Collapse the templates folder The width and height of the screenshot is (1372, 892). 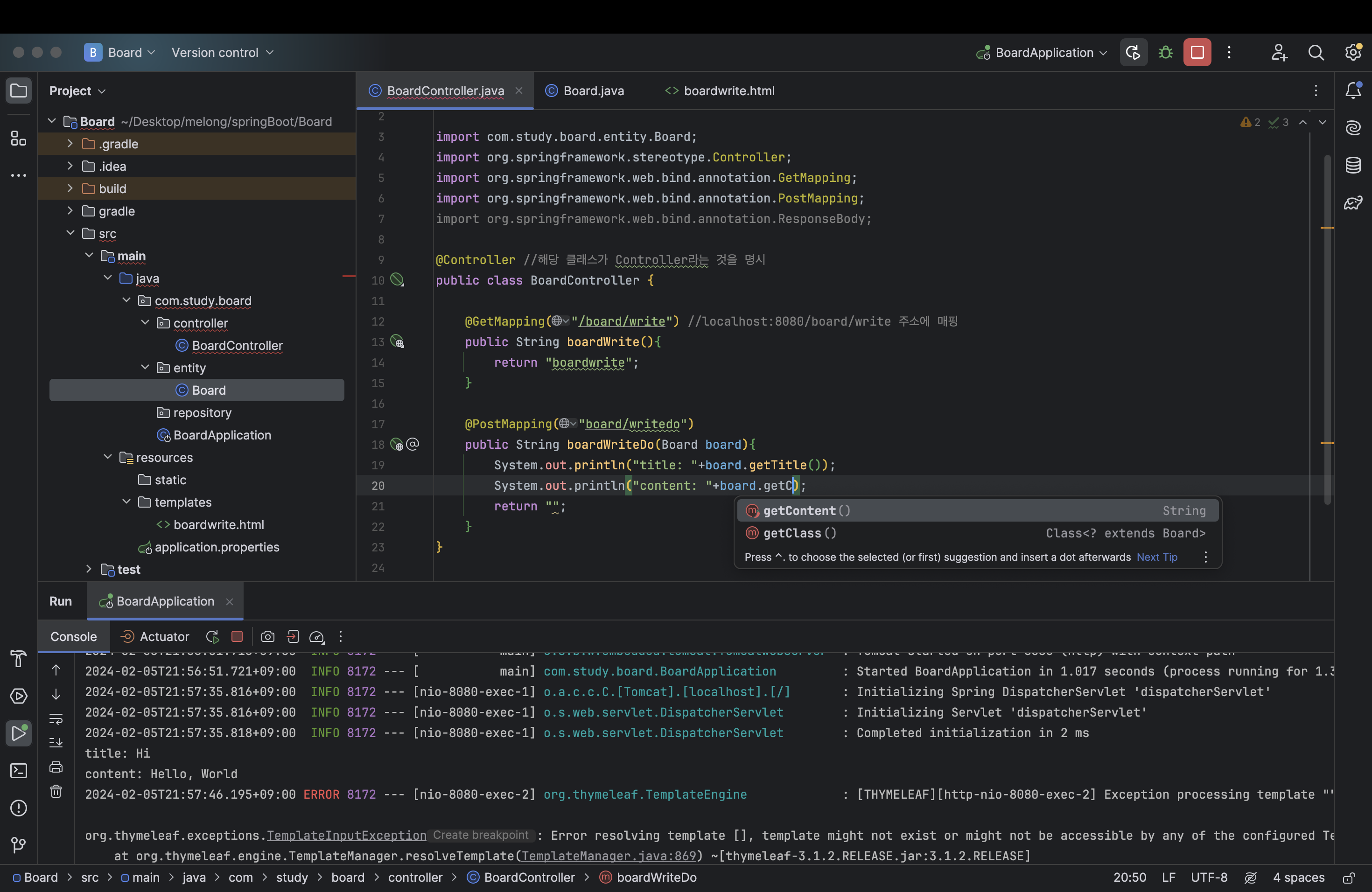126,502
